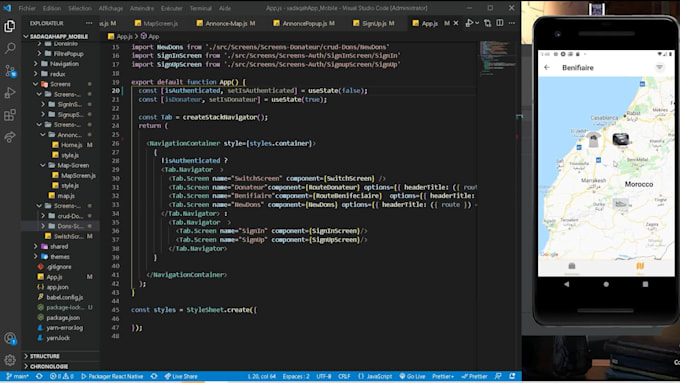Close the App.js editor tab

pyautogui.click(x=456, y=23)
